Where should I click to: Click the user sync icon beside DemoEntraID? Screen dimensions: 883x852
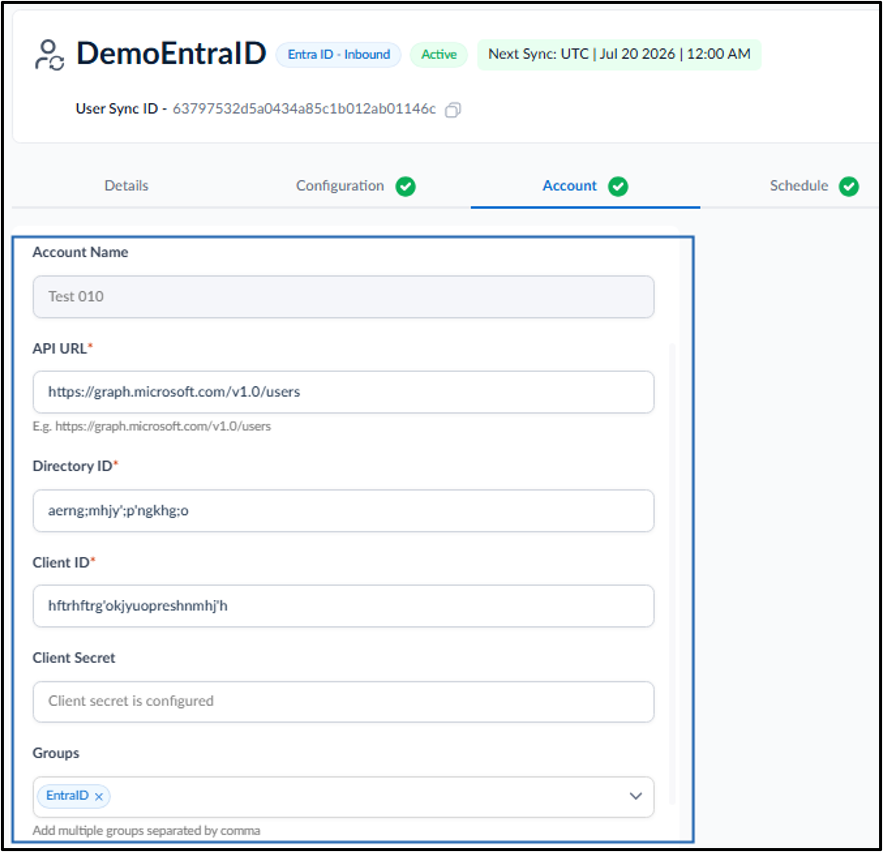tap(50, 55)
